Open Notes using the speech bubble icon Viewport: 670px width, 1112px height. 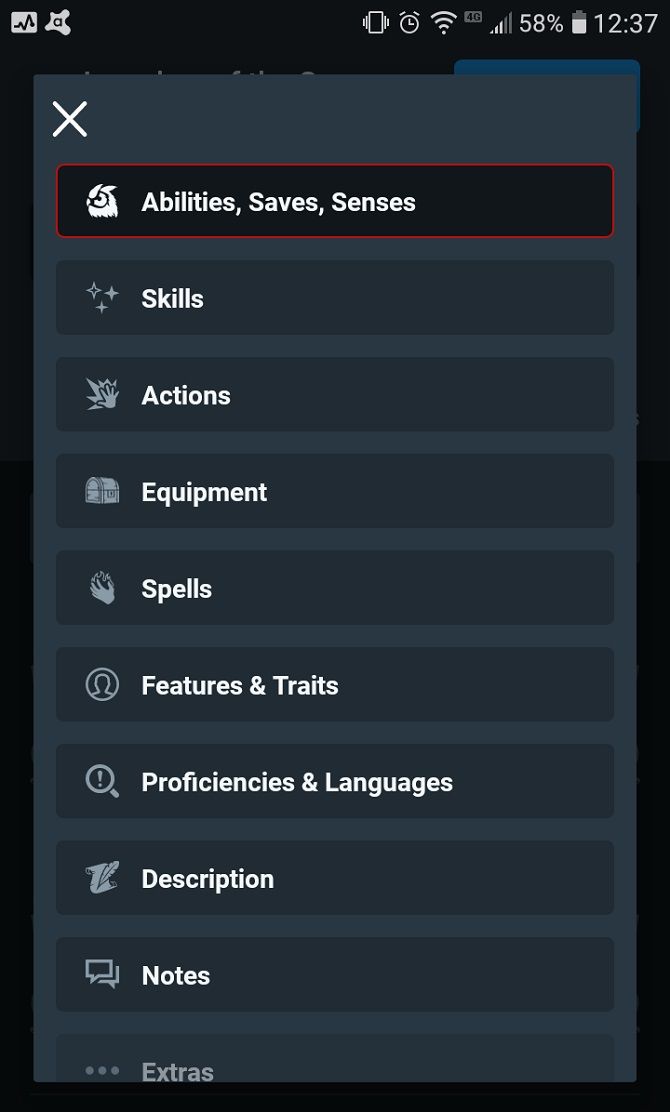tap(101, 975)
